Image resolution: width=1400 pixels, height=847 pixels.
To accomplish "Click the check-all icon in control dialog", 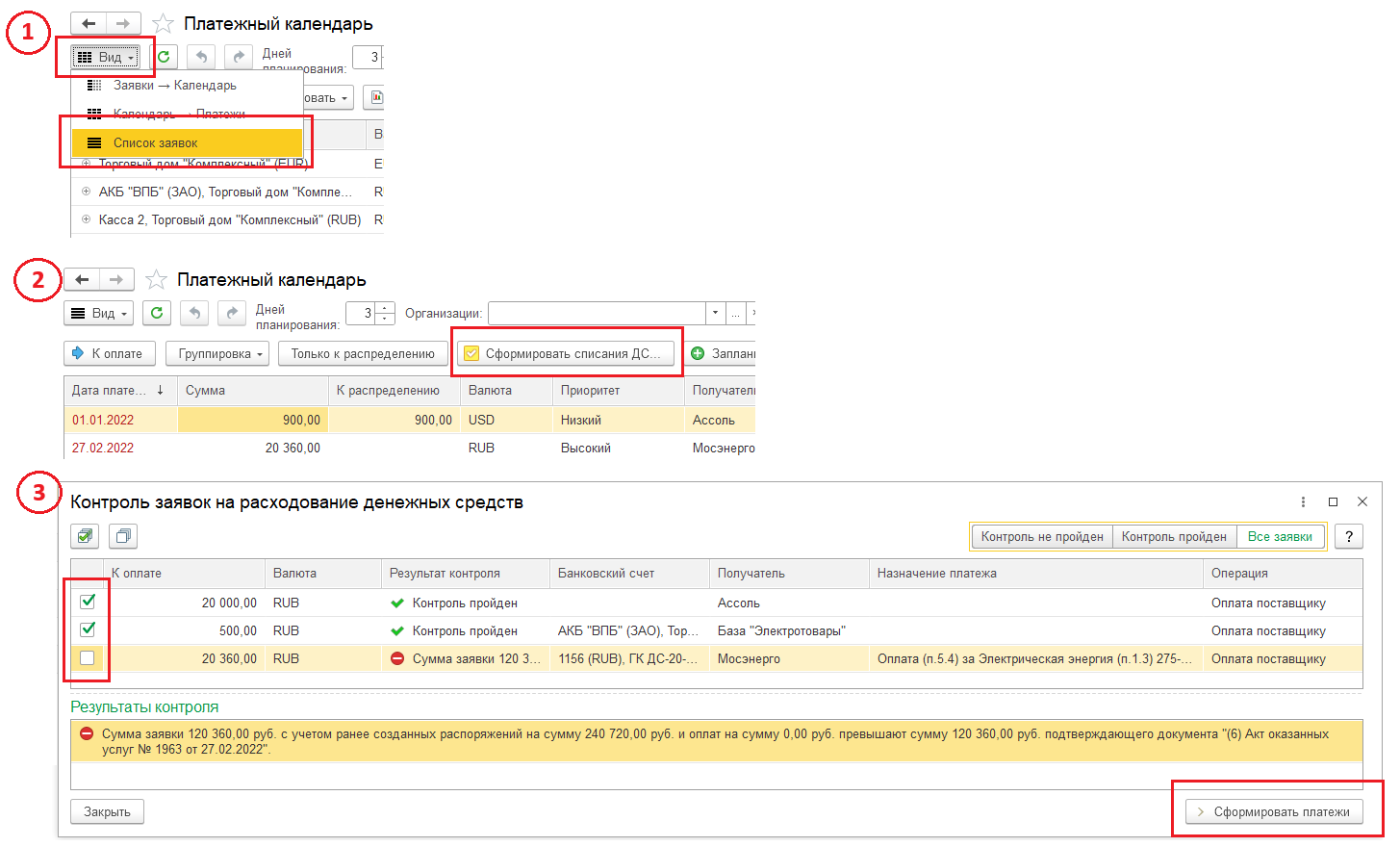I will pos(86,536).
